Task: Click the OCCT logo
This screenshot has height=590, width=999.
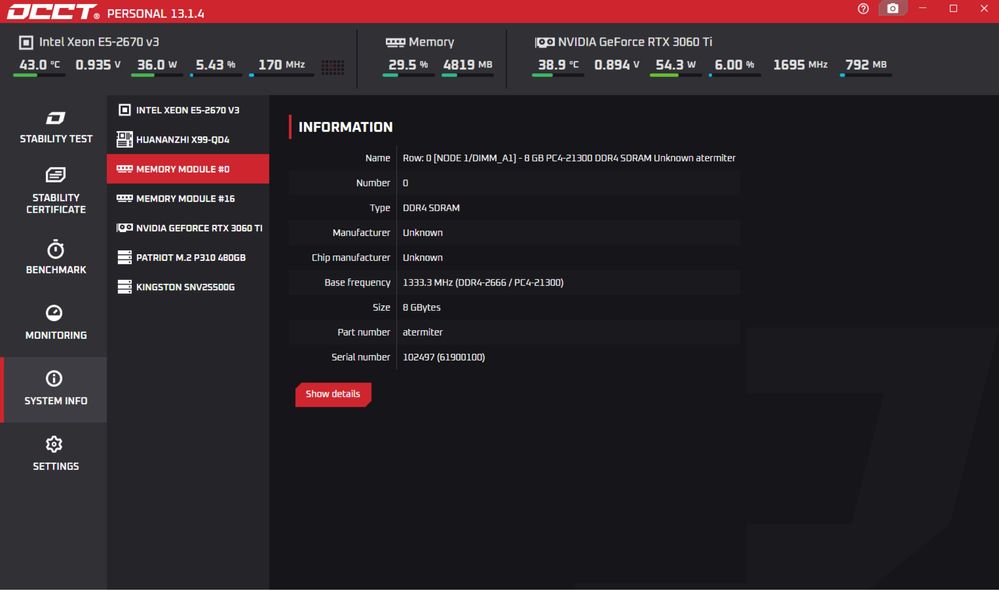Action: pos(52,12)
